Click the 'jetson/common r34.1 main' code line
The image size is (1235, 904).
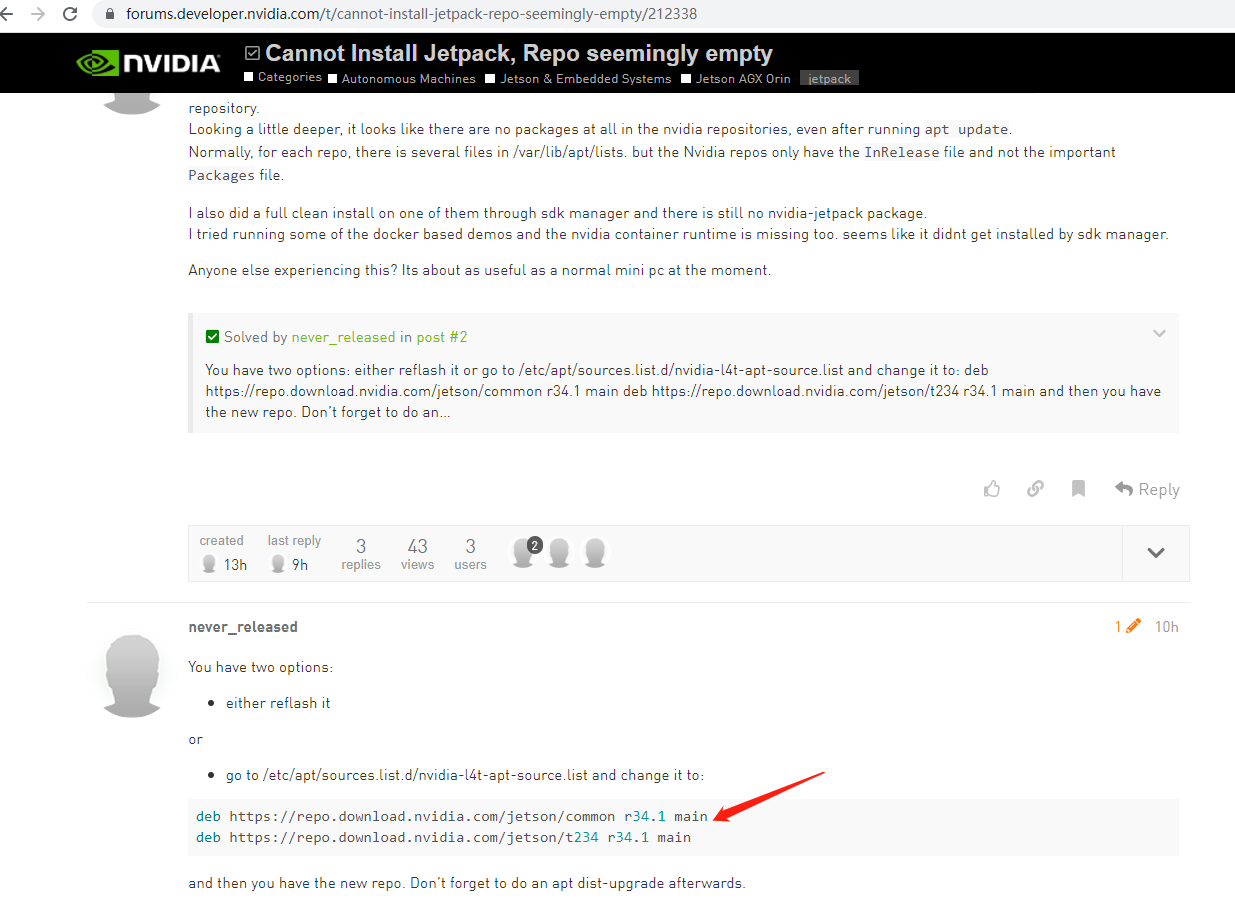[x=452, y=817]
